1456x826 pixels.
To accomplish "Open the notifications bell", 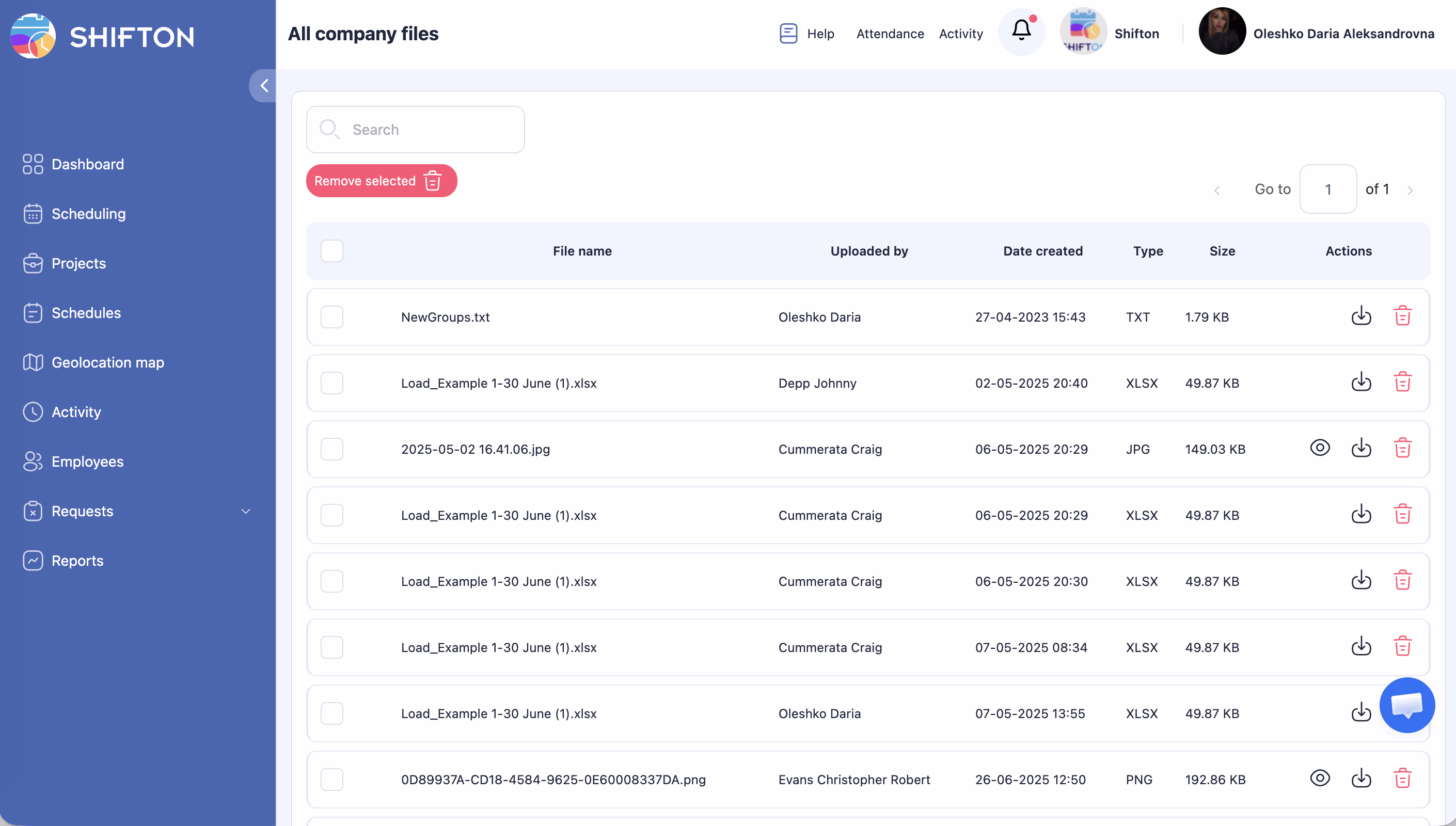I will point(1021,30).
